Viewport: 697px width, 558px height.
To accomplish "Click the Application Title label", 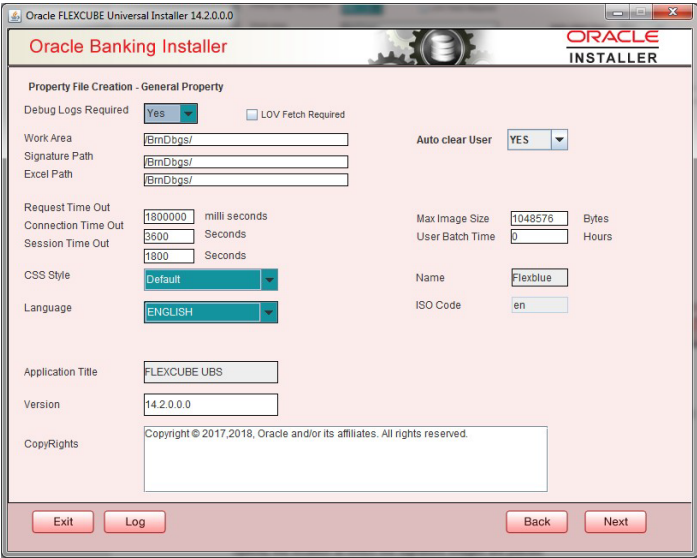I will (60, 372).
